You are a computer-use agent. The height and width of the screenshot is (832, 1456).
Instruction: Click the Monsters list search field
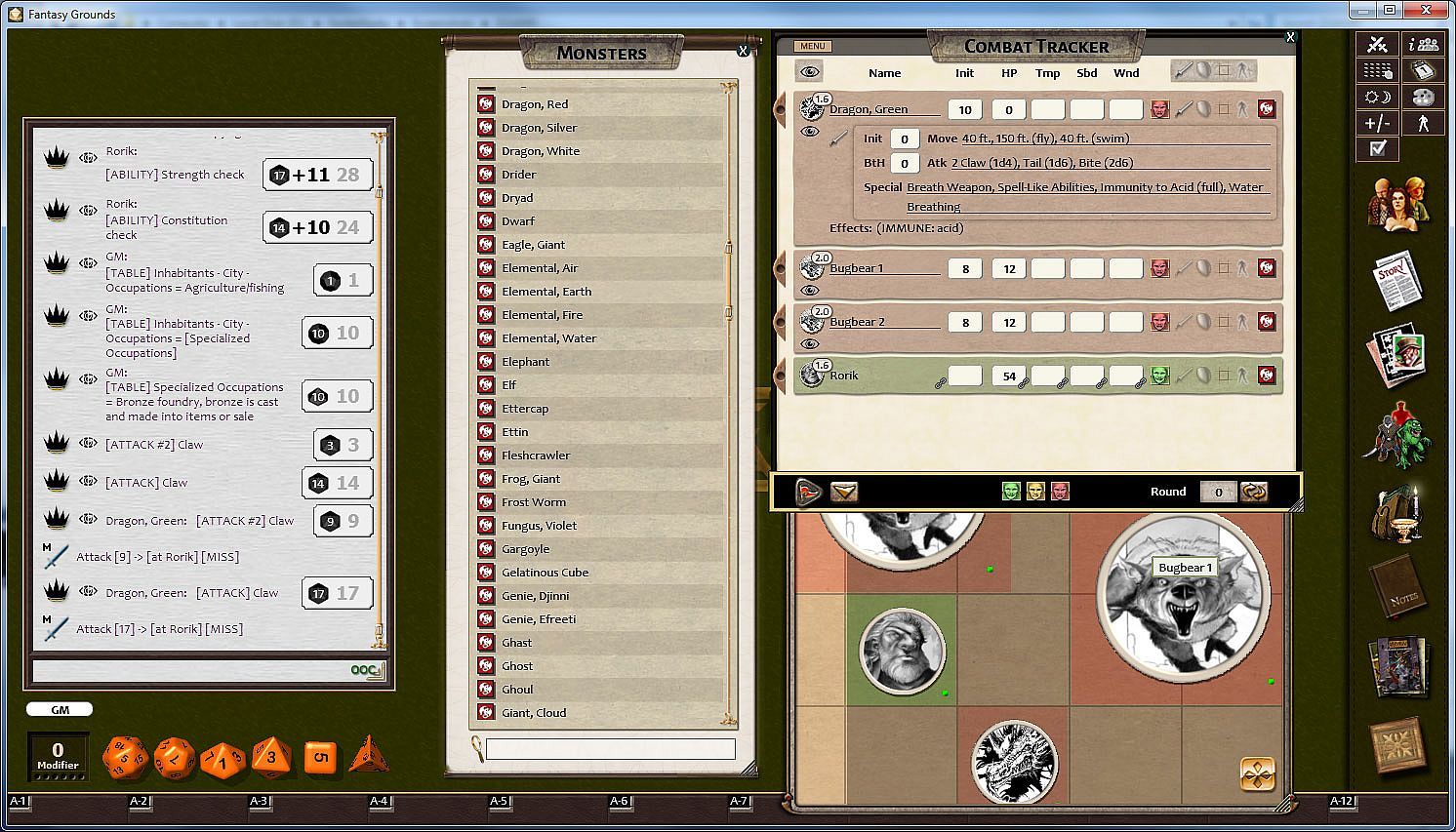610,749
